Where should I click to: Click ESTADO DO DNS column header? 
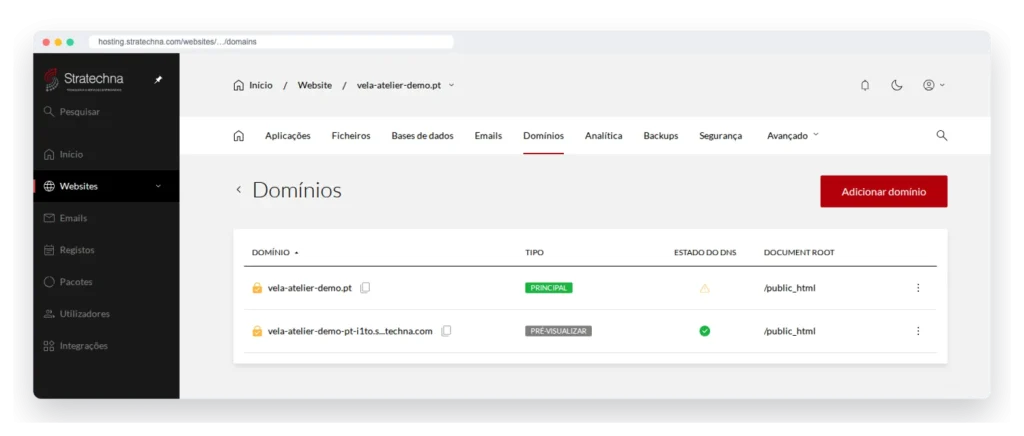point(705,253)
